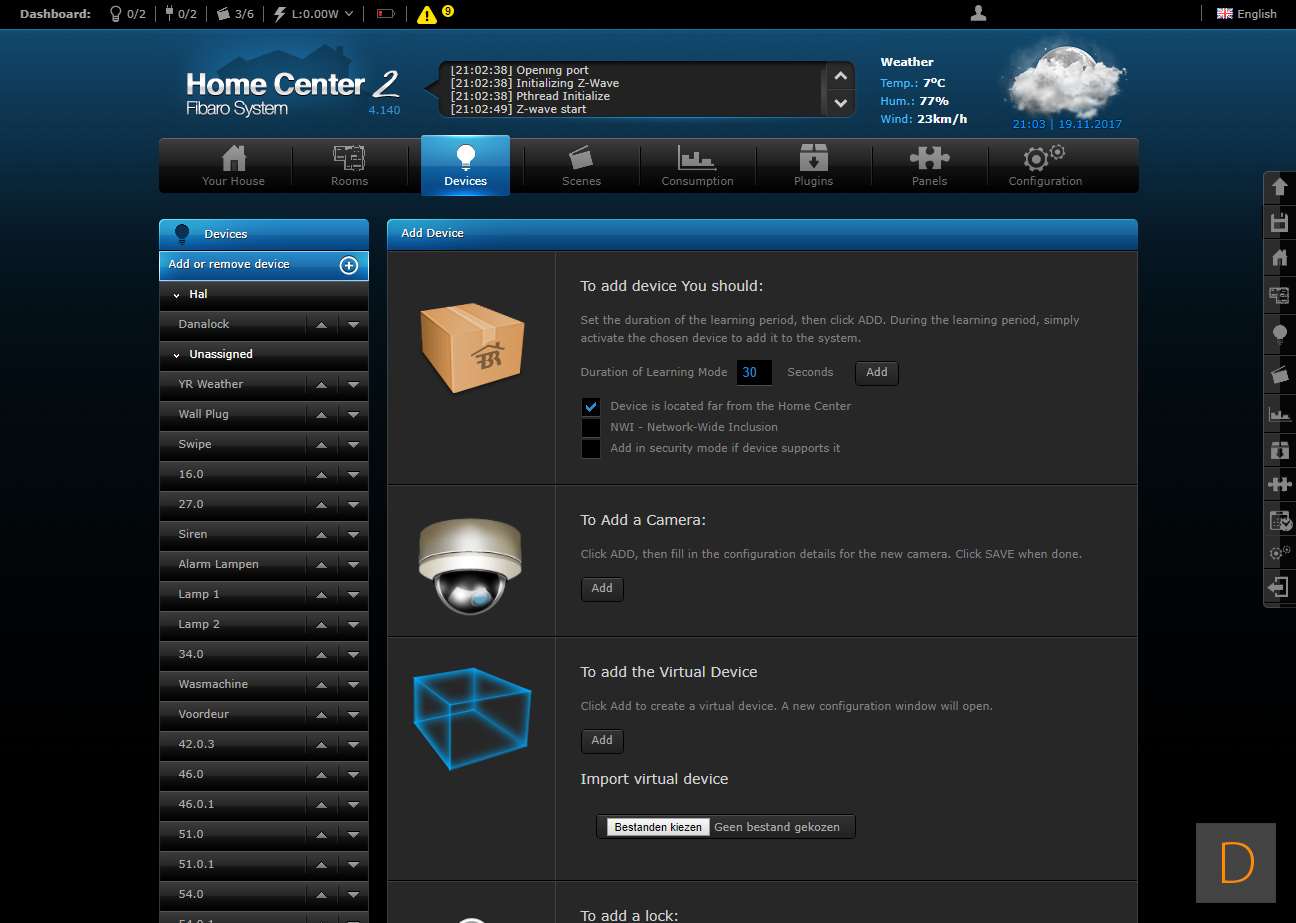Viewport: 1296px width, 923px height.
Task: Open the Consumption tab
Action: (x=697, y=165)
